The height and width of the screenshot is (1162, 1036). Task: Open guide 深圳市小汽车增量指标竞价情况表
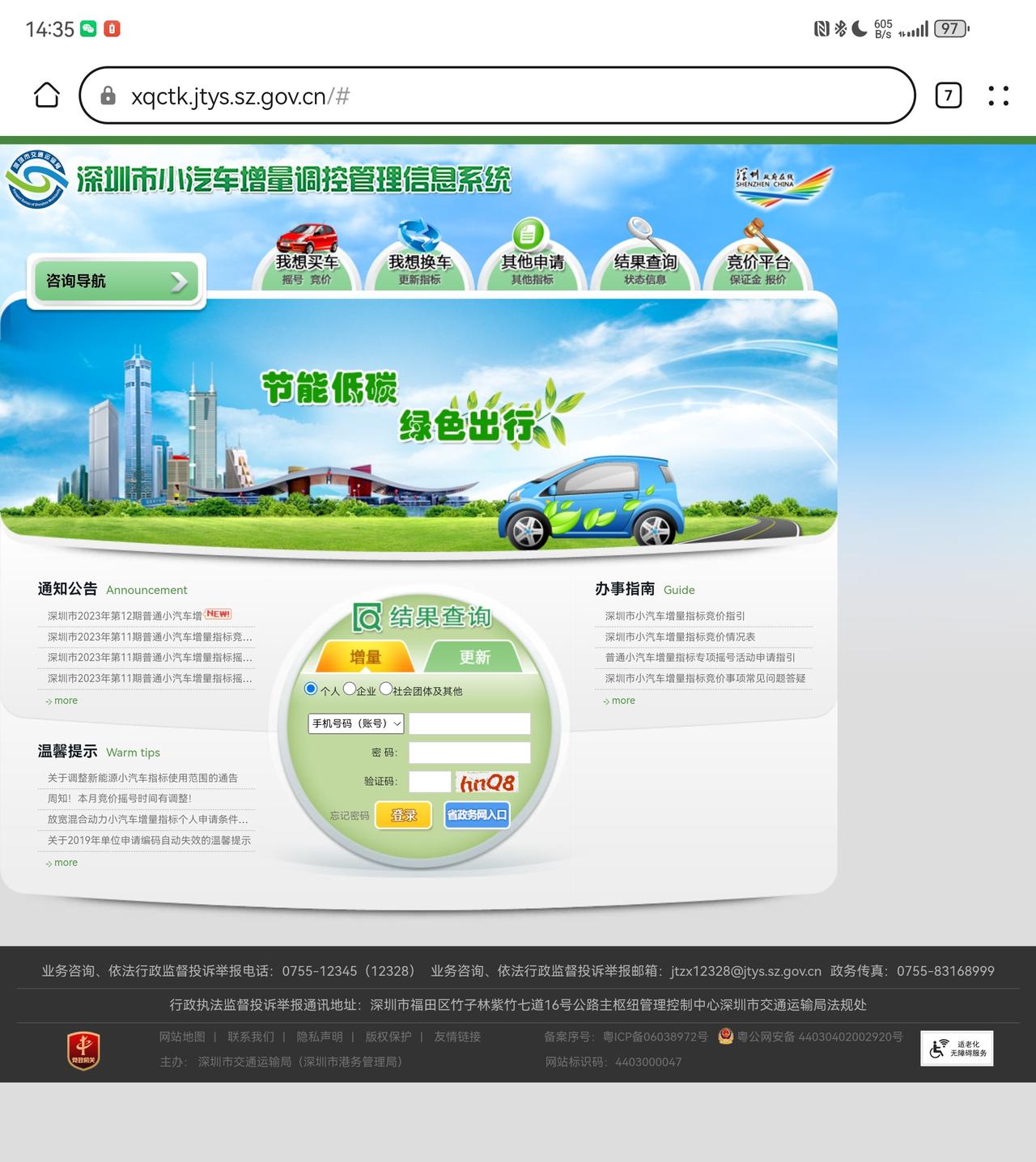pyautogui.click(x=680, y=637)
